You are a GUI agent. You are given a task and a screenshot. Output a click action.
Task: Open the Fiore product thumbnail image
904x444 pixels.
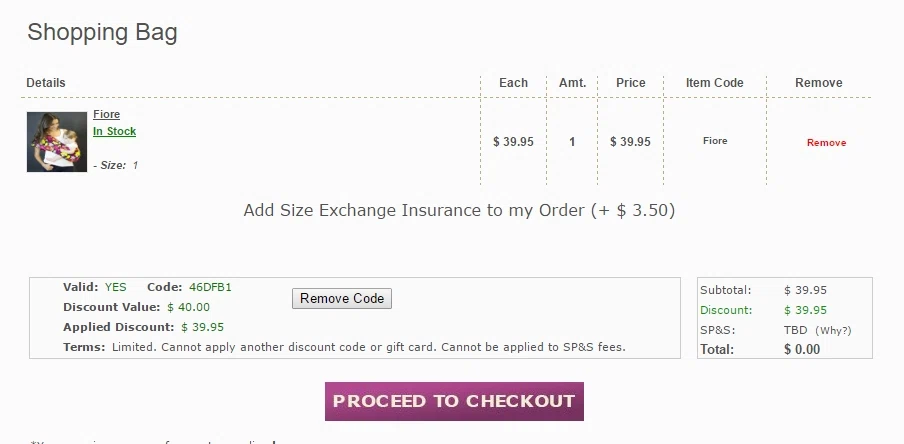(x=56, y=142)
